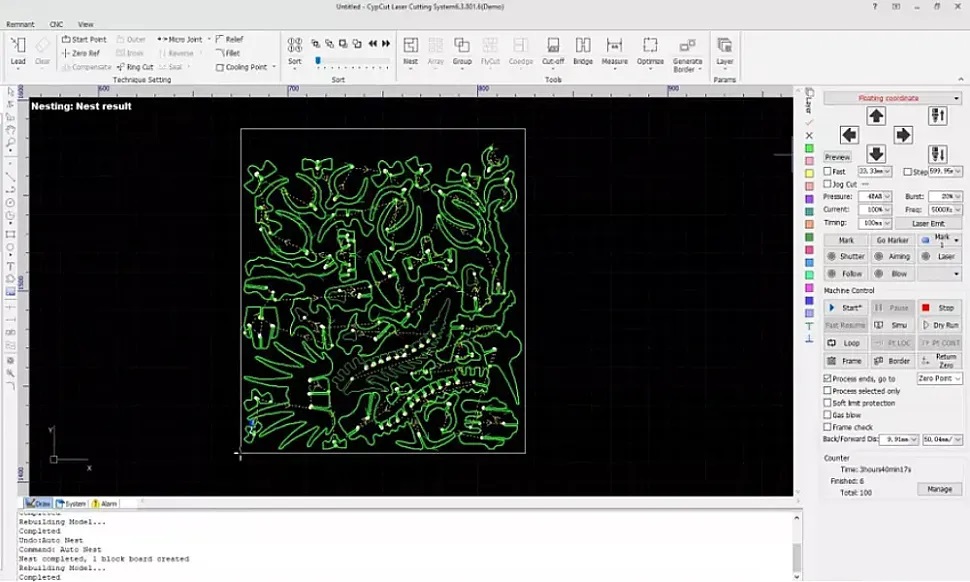
Task: Open the Layer params icon
Action: point(725,48)
